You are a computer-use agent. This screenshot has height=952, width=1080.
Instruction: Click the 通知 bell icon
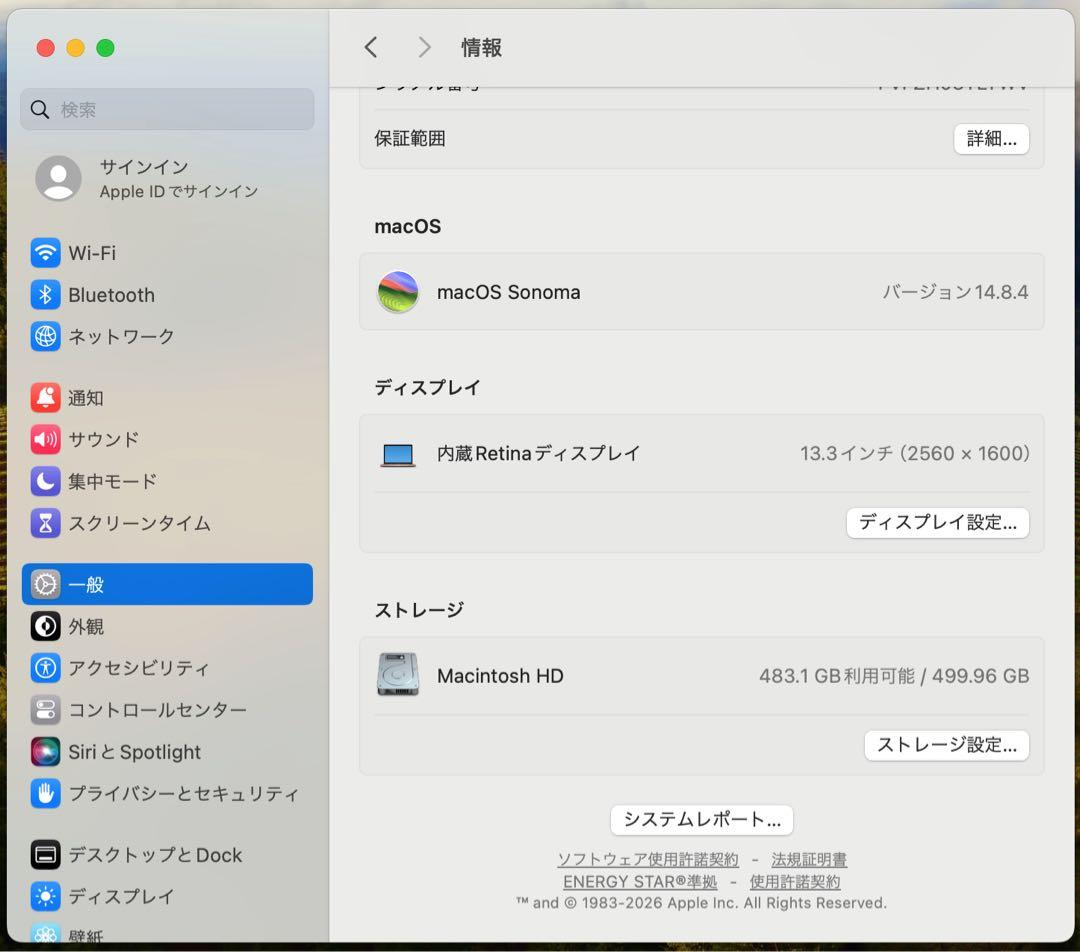coord(45,397)
